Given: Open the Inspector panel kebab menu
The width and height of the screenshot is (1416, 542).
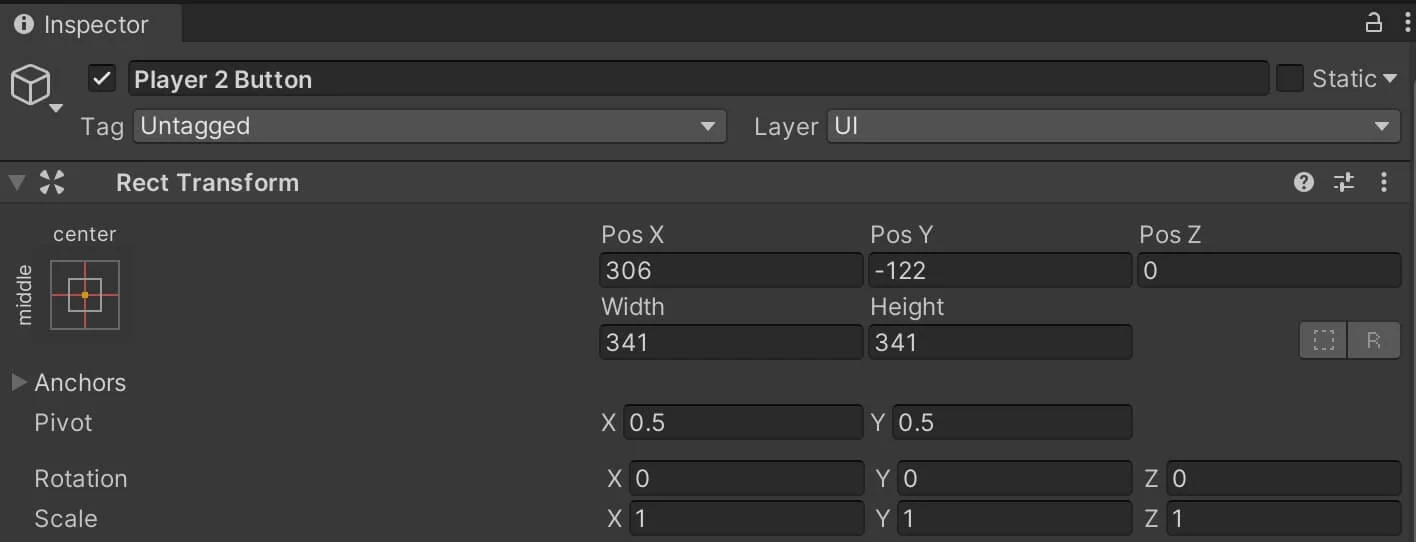Looking at the screenshot, I should tap(1406, 22).
